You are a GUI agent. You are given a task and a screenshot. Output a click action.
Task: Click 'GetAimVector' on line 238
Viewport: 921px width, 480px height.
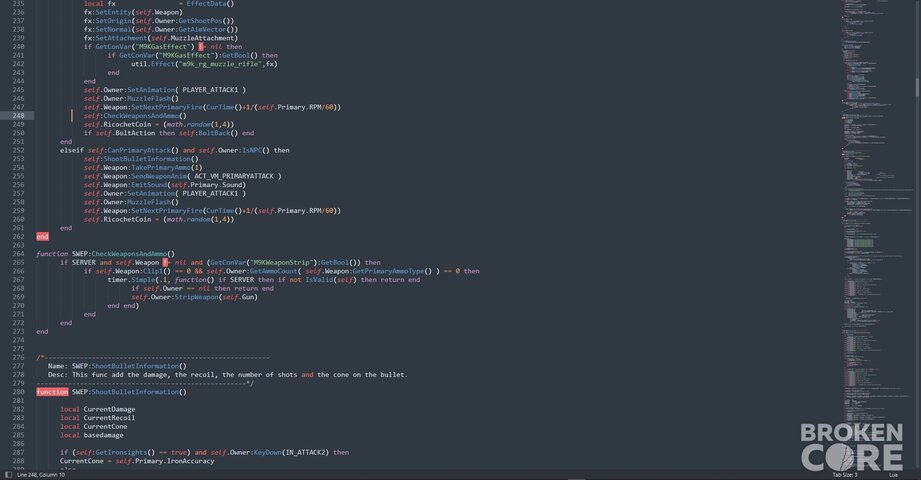202,29
